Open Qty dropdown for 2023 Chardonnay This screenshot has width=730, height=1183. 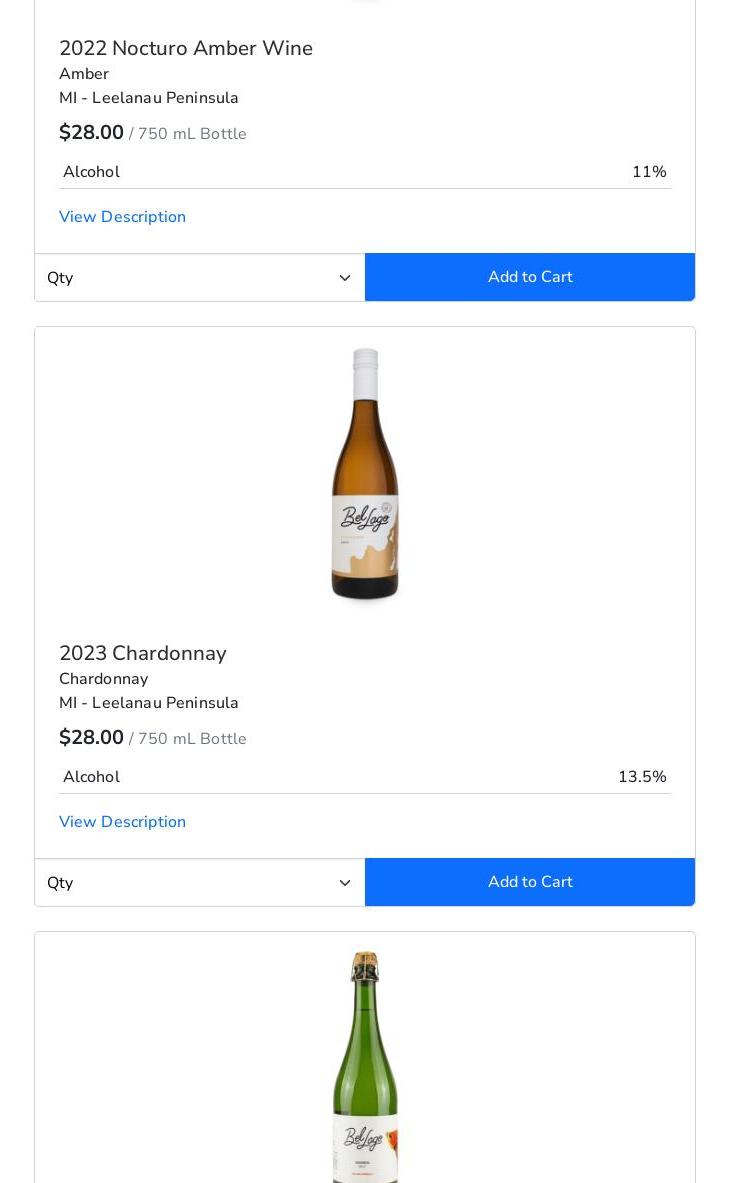tap(200, 883)
